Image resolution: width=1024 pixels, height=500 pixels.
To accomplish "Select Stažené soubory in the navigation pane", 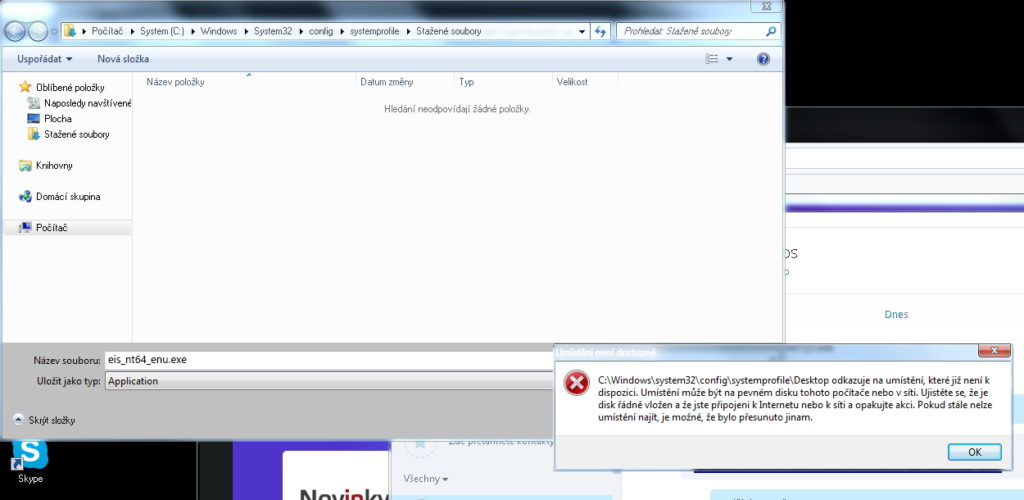I will tap(68, 134).
